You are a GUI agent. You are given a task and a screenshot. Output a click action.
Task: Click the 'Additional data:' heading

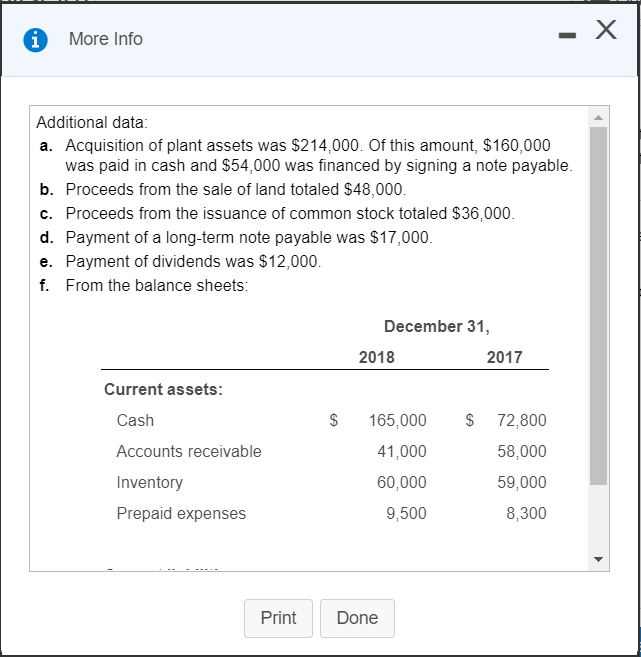pos(92,122)
